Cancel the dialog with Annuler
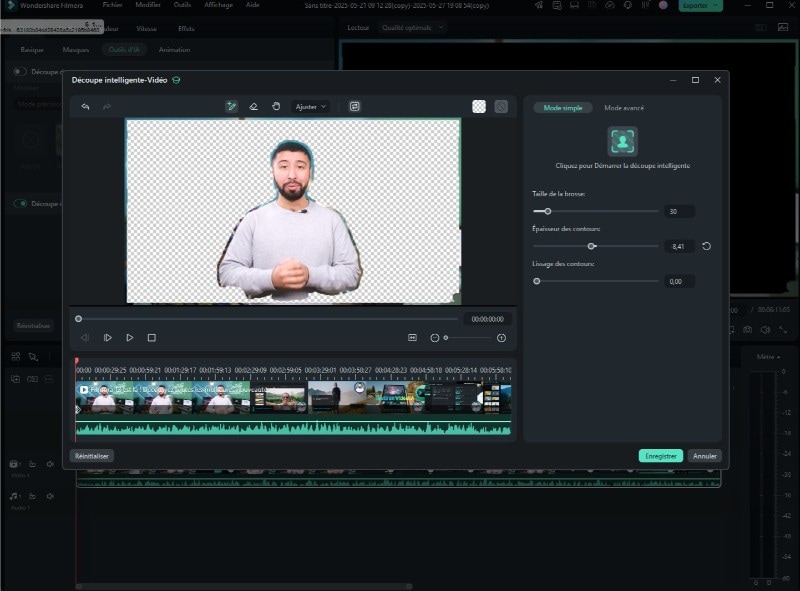800x591 pixels. 705,456
